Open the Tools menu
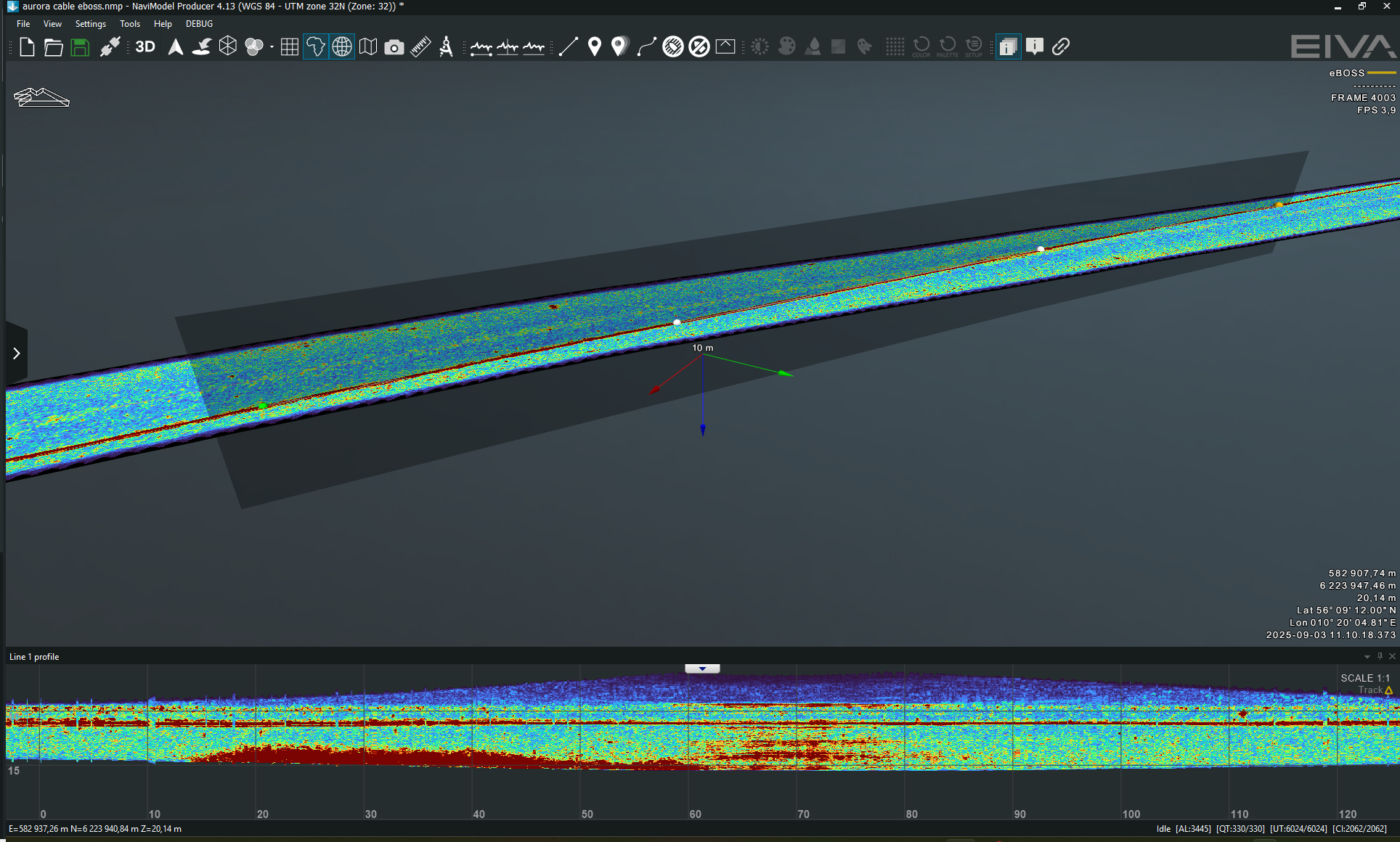 (x=130, y=23)
